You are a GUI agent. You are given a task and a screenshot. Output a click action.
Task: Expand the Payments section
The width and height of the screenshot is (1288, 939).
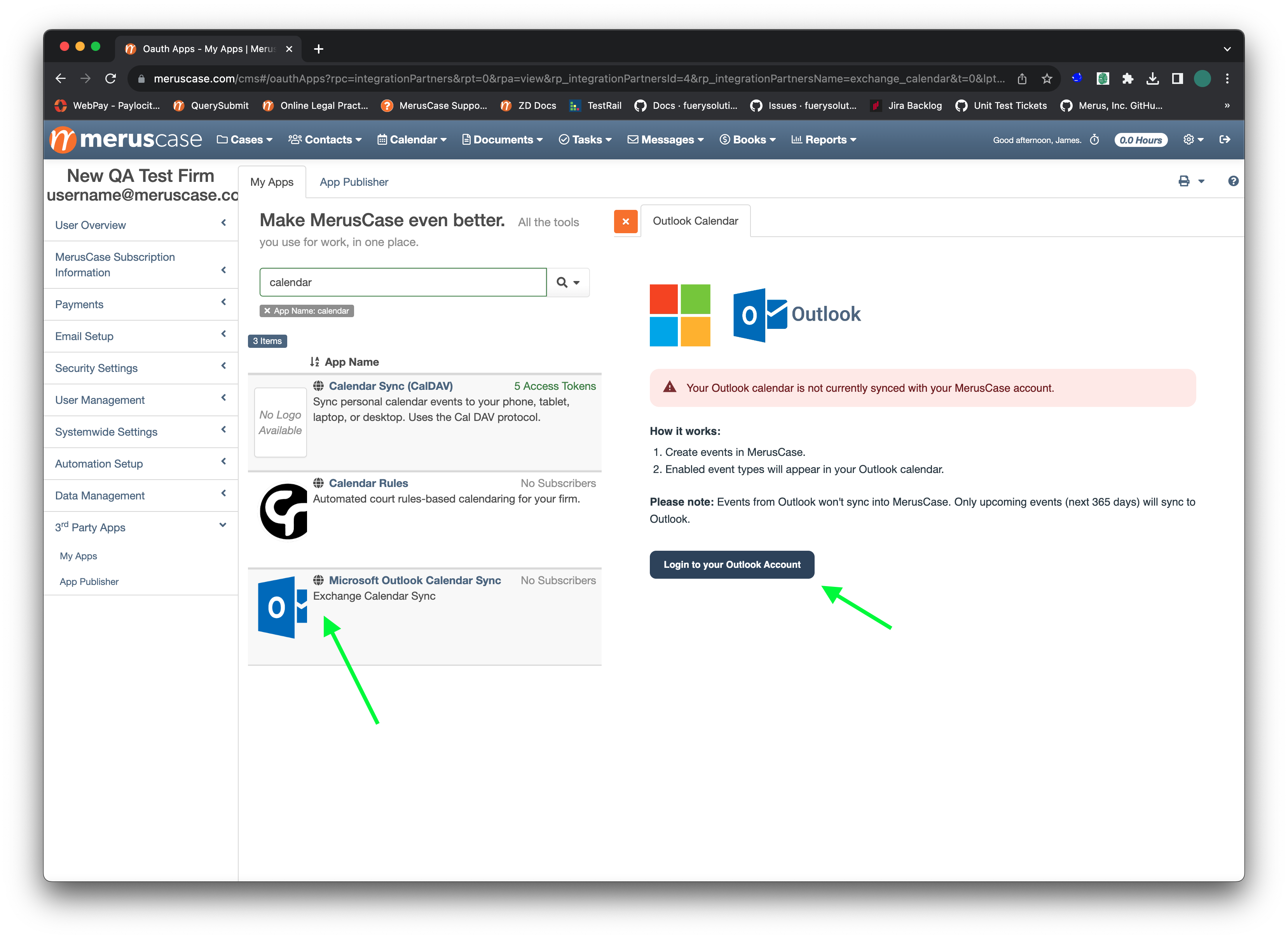pos(140,304)
